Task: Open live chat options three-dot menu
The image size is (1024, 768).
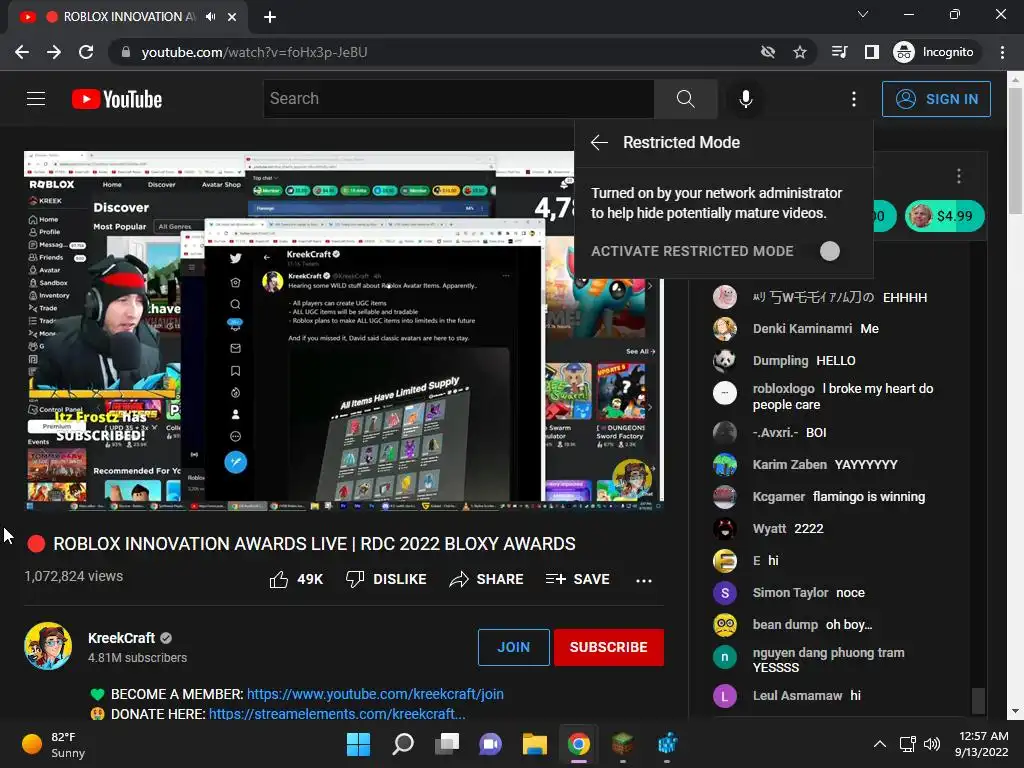Action: [958, 176]
